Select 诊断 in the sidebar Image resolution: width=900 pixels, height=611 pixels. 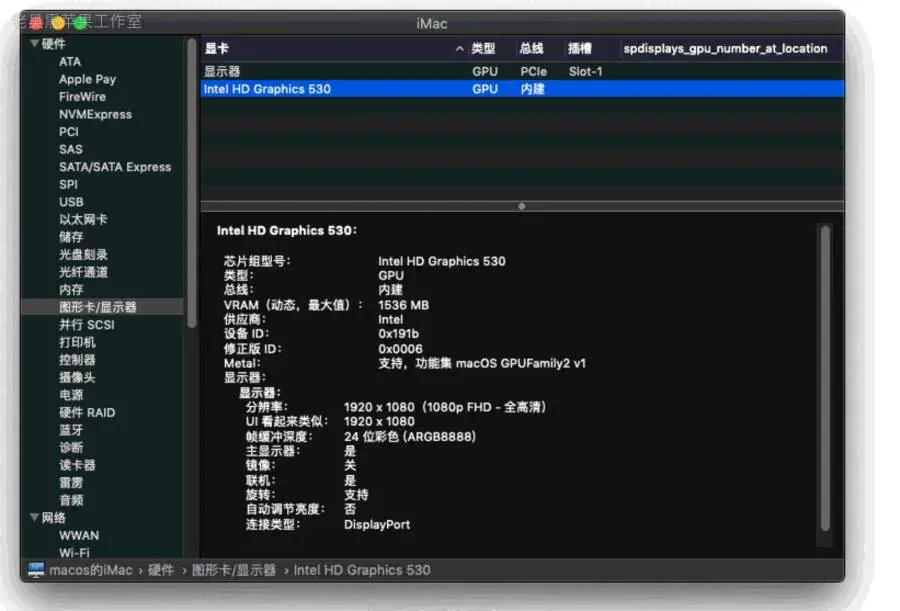tap(71, 447)
